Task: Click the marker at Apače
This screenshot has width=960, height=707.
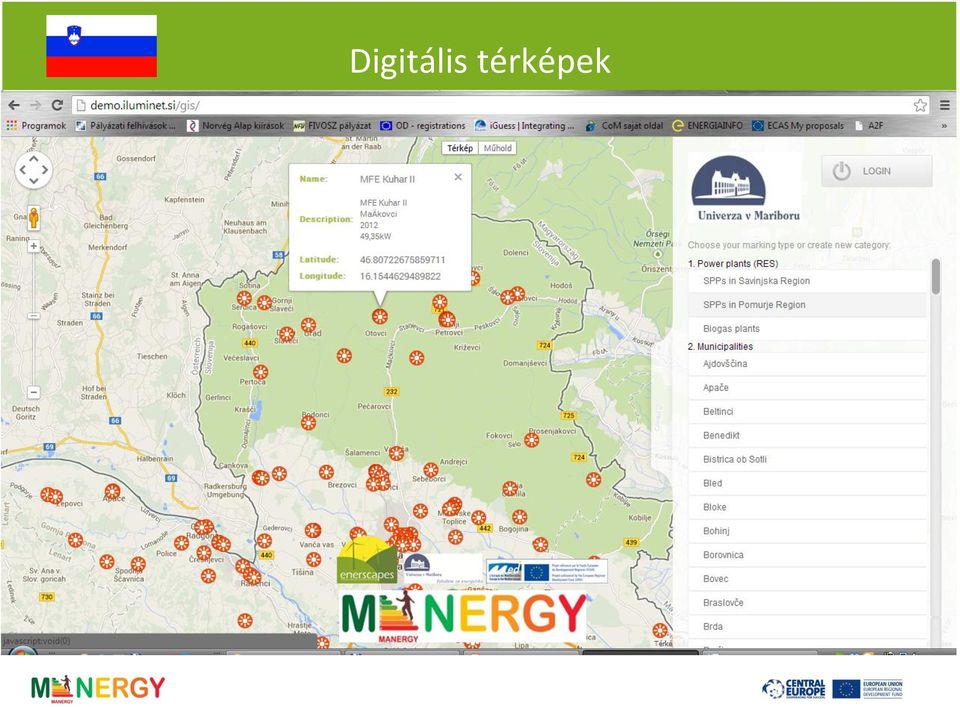Action: pos(112,491)
